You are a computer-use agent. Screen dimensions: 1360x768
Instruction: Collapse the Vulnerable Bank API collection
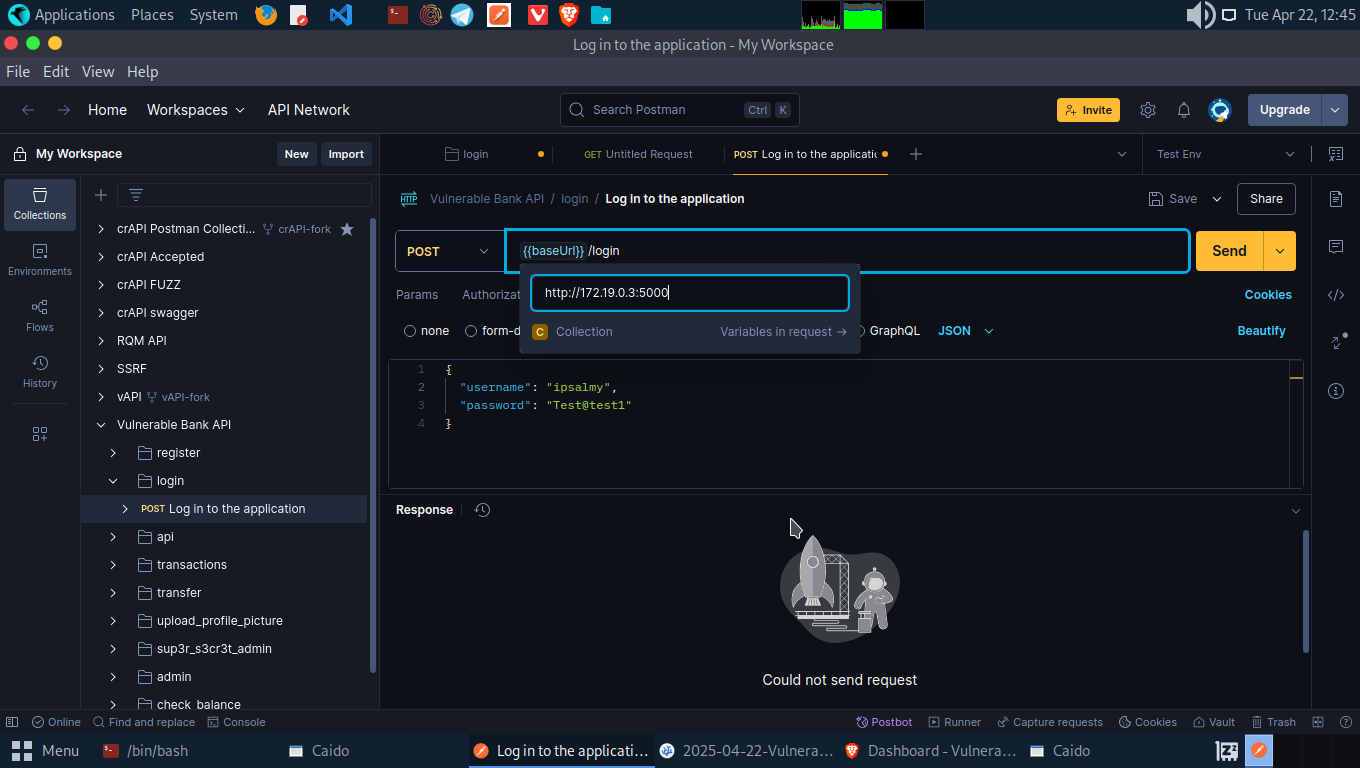click(x=101, y=425)
